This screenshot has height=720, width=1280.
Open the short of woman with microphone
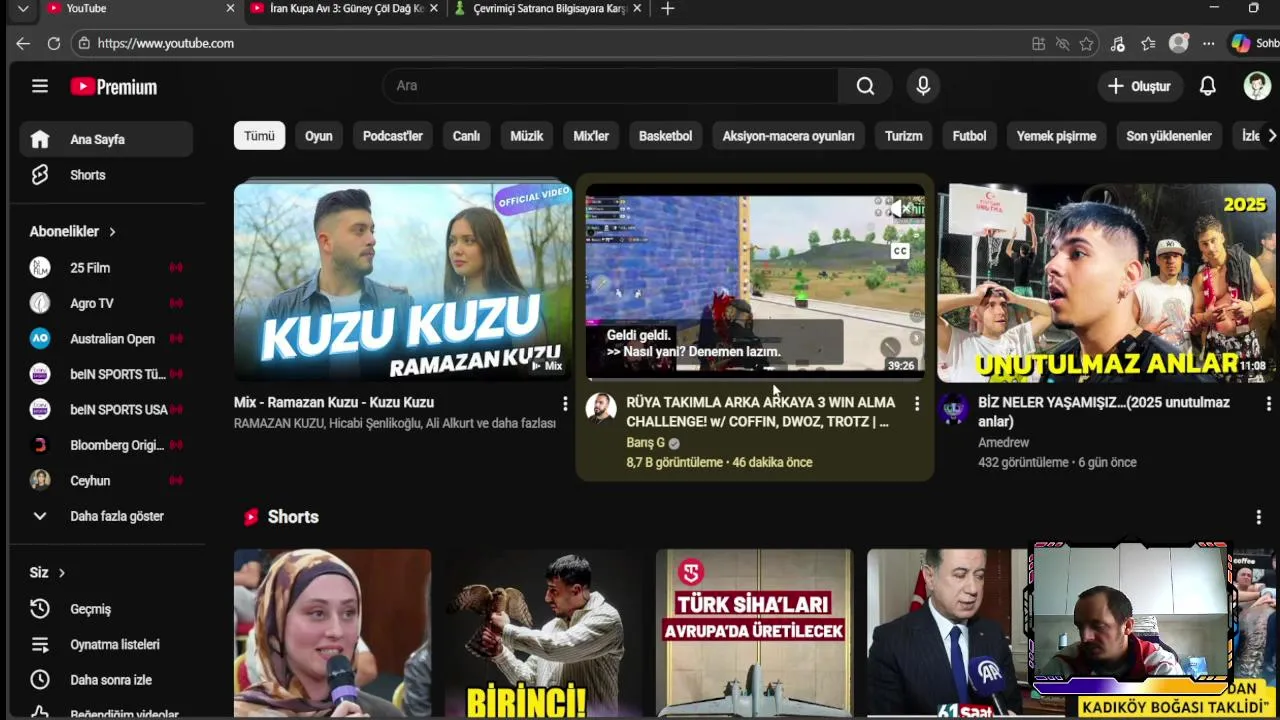pyautogui.click(x=332, y=633)
